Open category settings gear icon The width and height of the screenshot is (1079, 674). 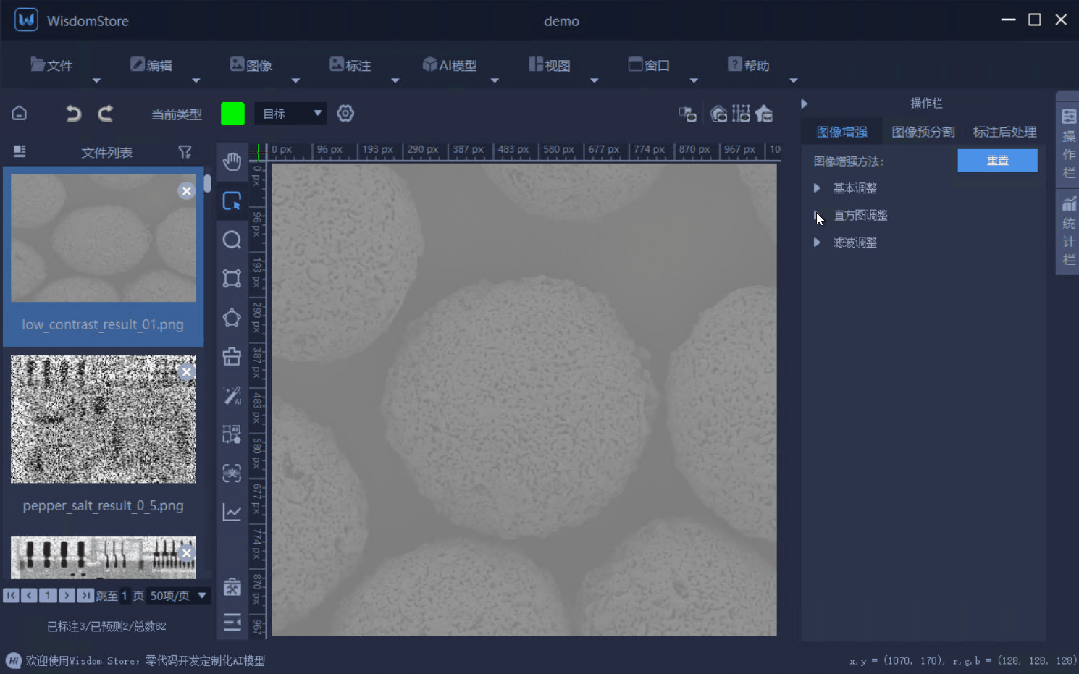coord(345,113)
